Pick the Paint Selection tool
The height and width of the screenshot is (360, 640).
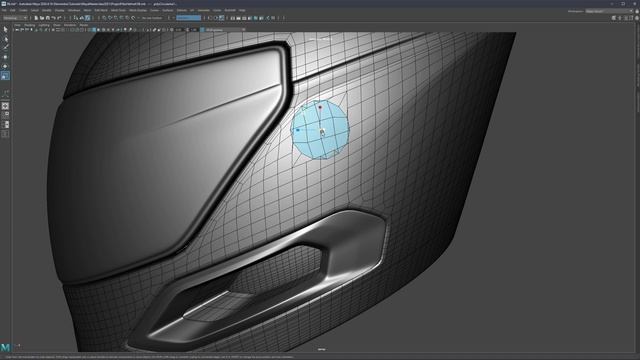tap(5, 48)
